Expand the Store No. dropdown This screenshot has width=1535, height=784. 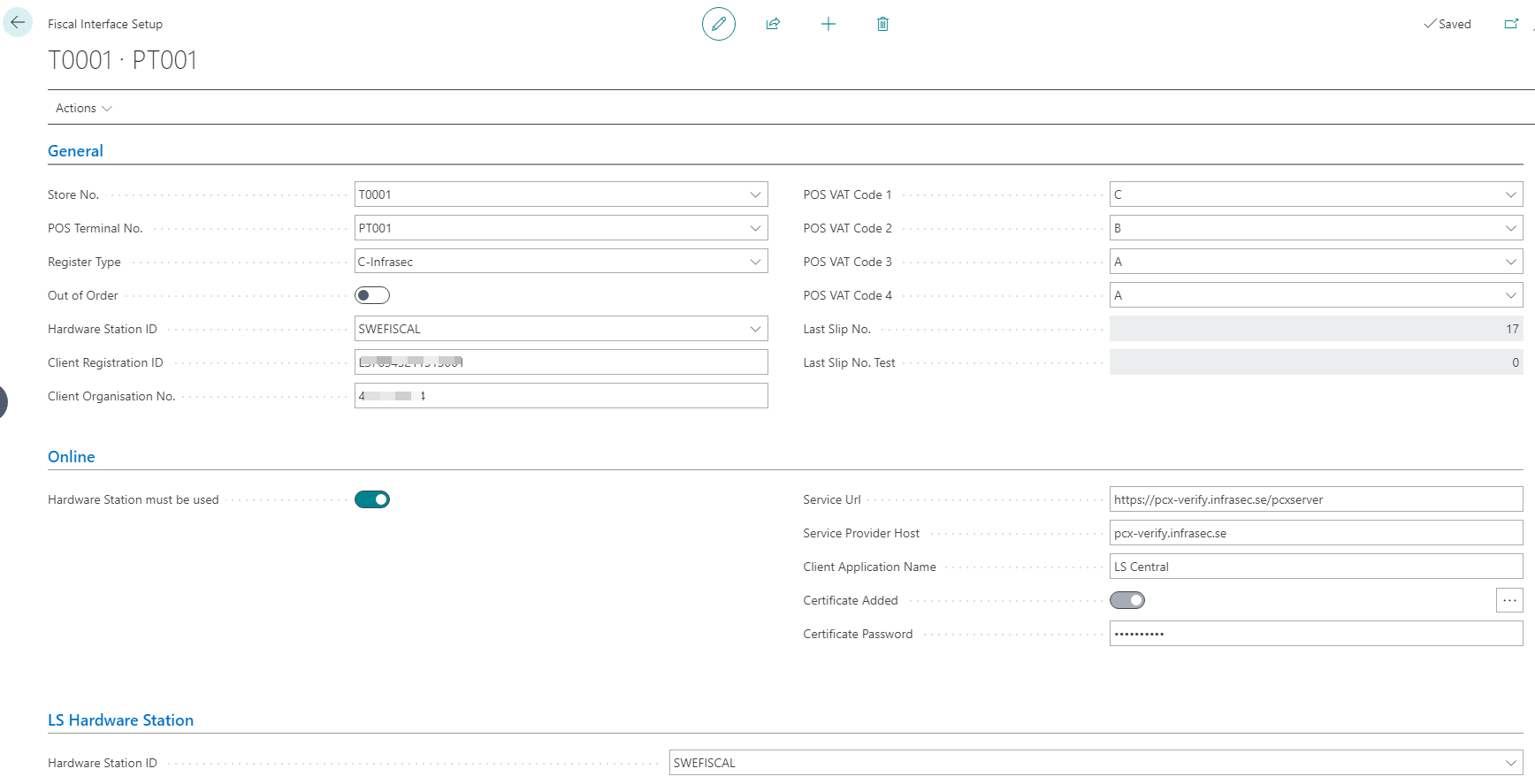point(755,194)
